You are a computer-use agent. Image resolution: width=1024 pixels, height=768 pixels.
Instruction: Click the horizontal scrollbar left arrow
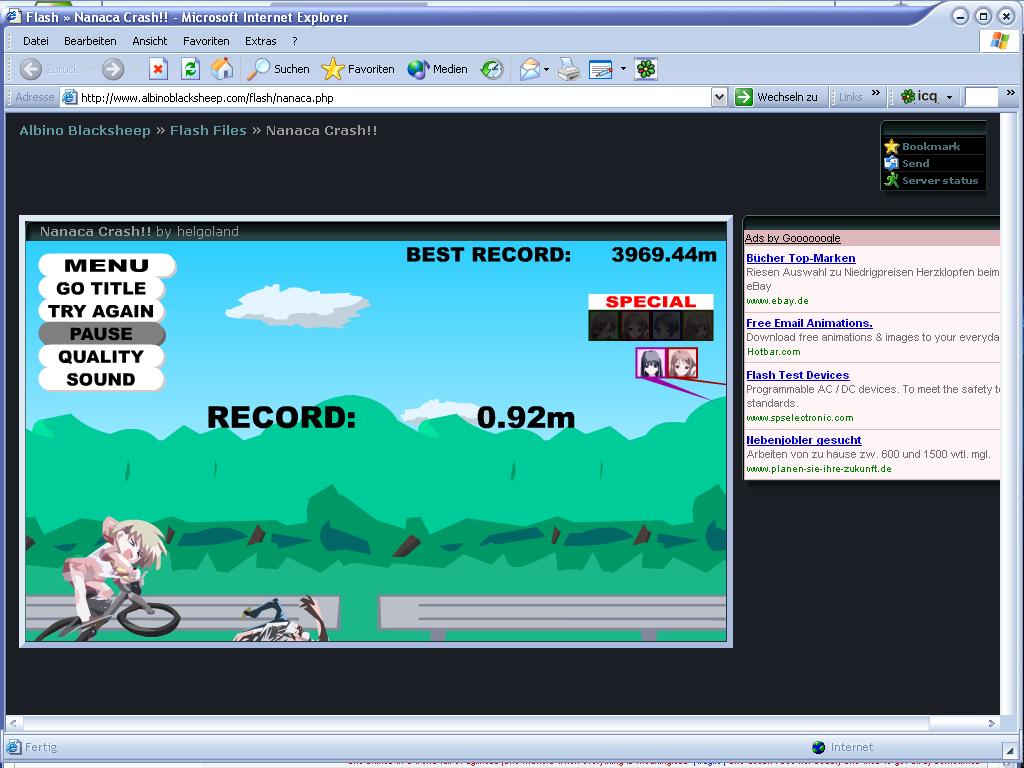(12, 723)
